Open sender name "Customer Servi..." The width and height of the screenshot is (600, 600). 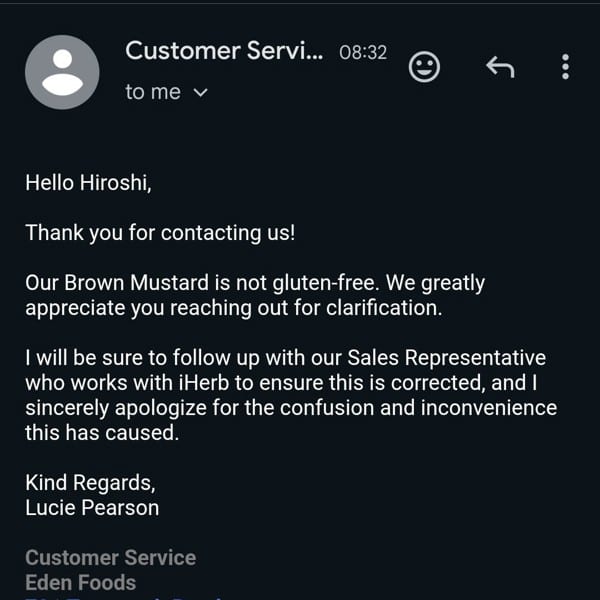(224, 51)
